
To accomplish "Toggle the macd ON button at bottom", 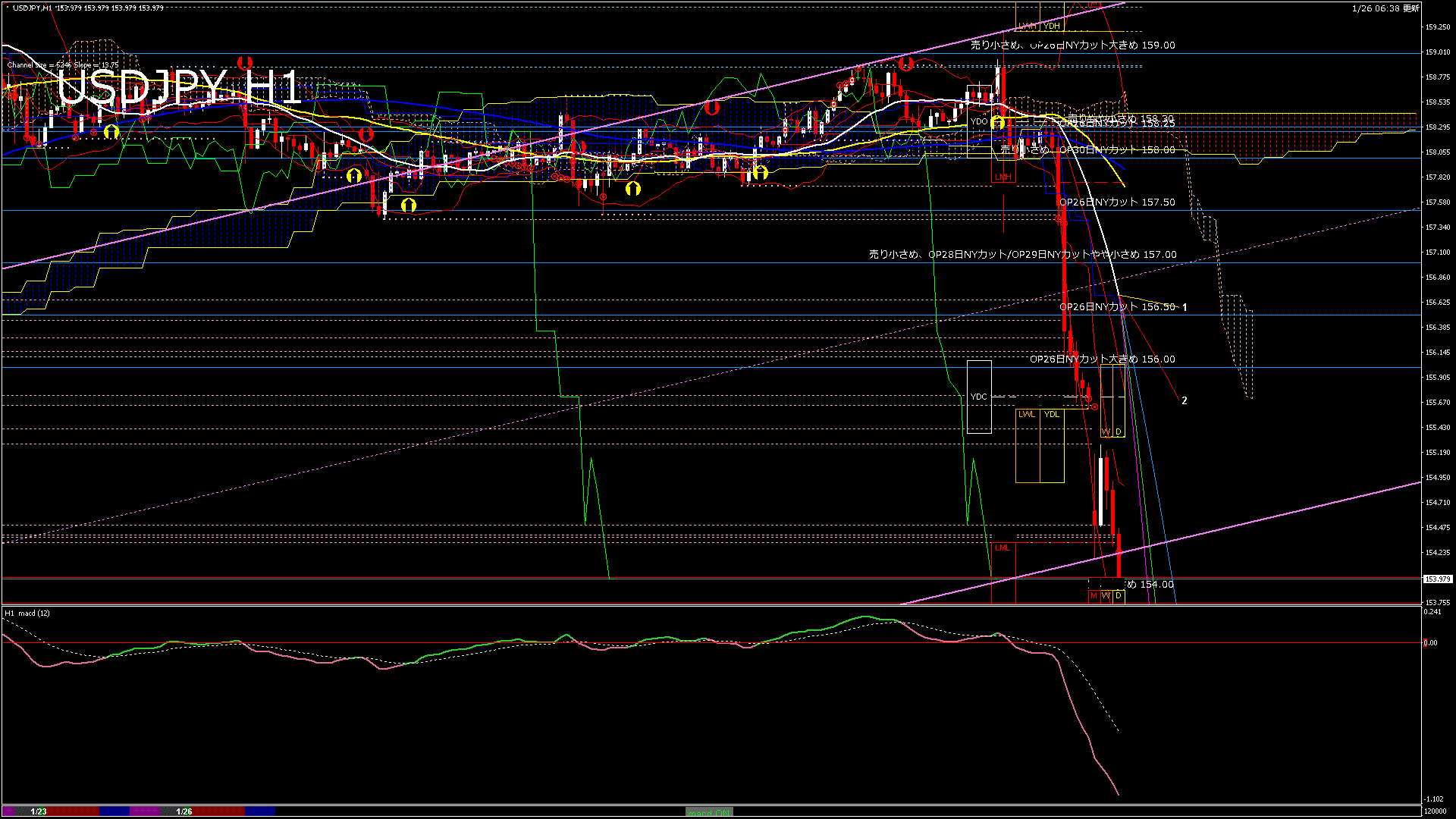I will click(x=709, y=812).
